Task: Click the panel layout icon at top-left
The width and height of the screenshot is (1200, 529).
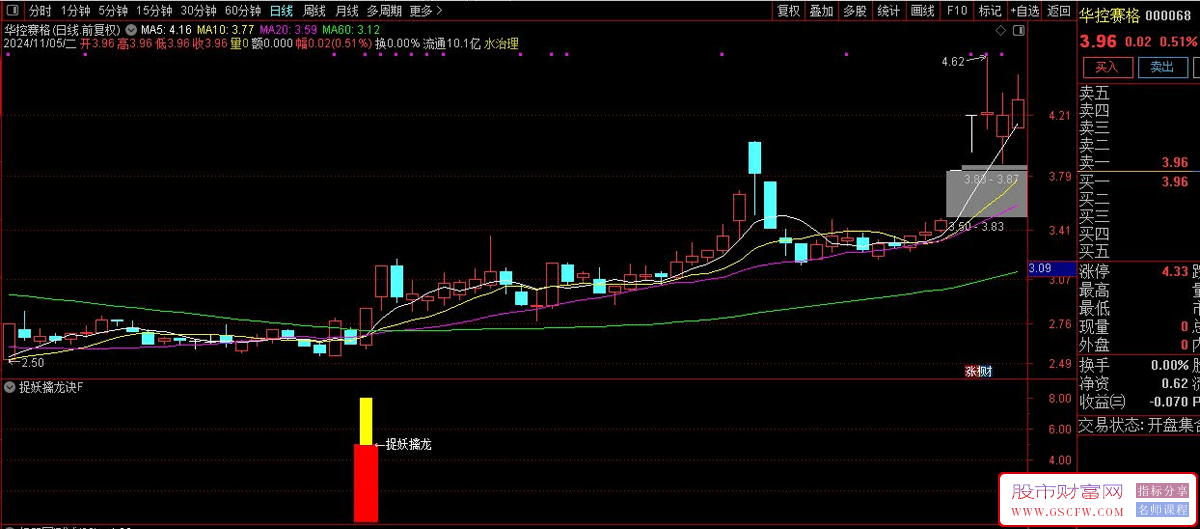Action: click(10, 11)
